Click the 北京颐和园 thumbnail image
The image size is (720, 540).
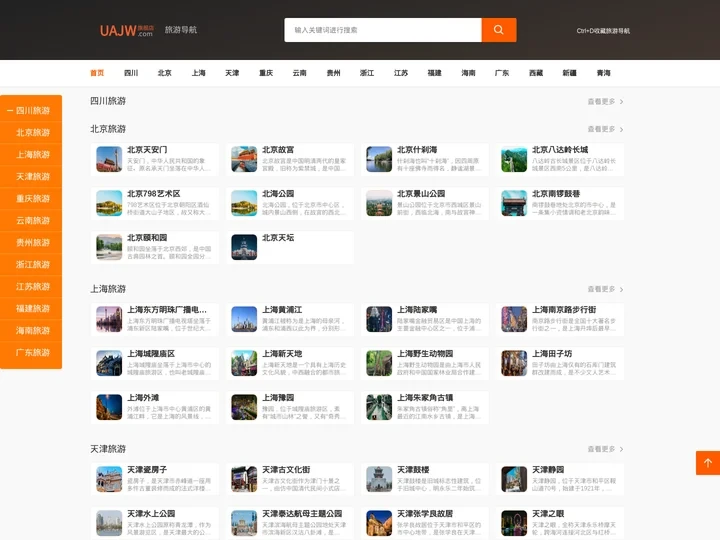tap(109, 248)
